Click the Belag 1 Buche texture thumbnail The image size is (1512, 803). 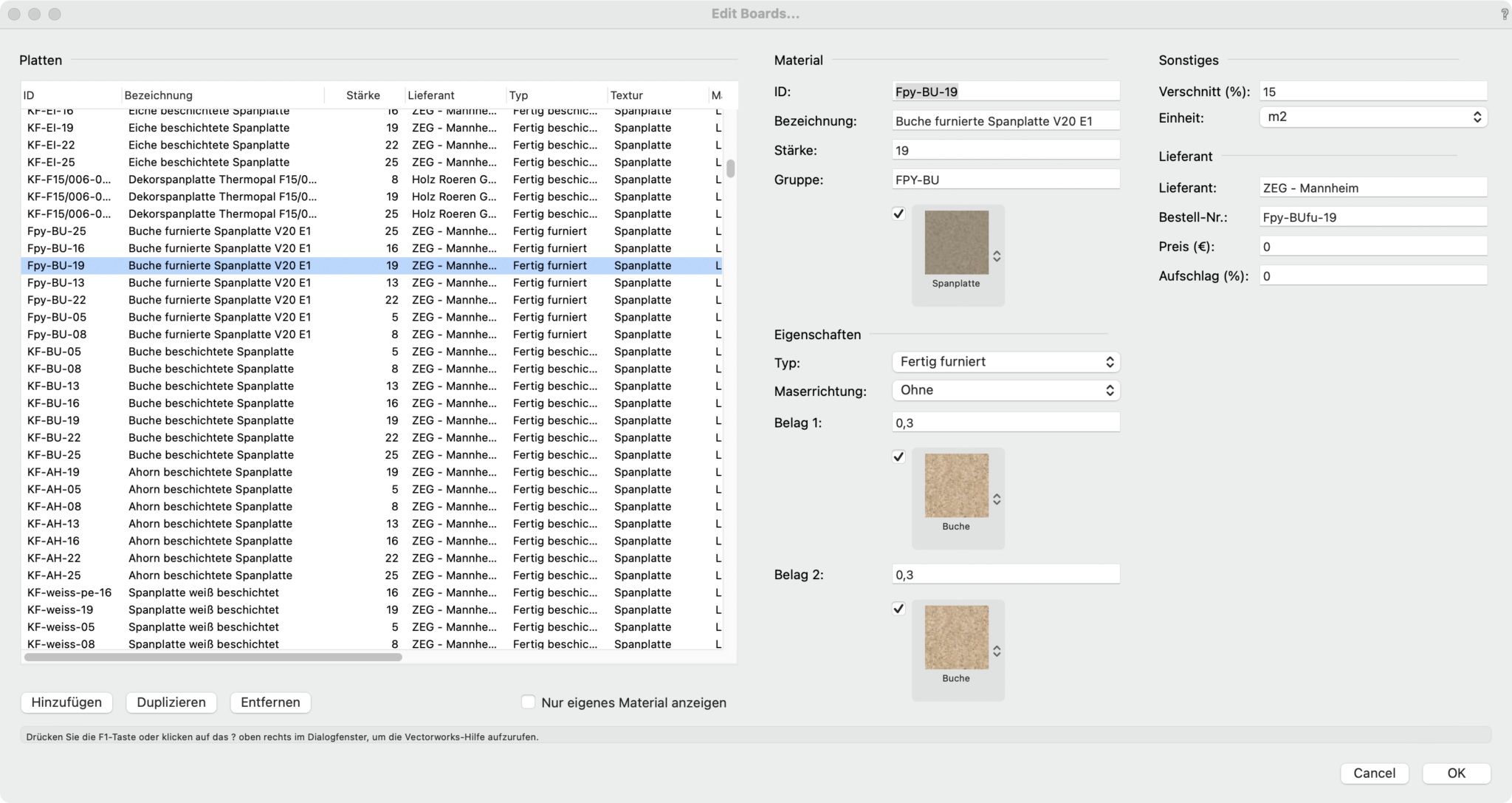tap(956, 485)
